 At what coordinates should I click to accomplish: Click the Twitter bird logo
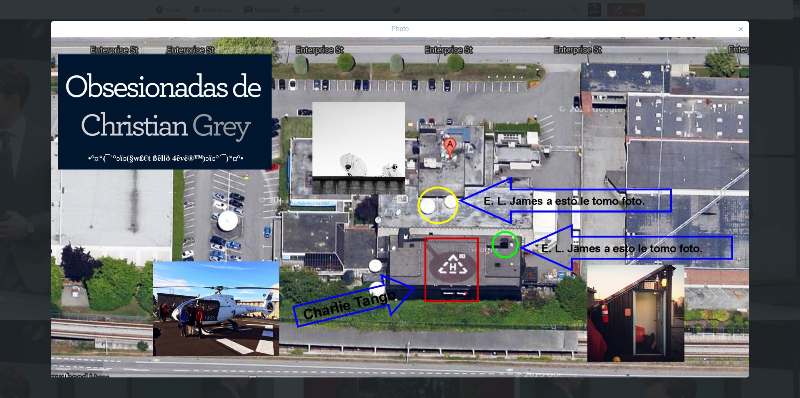[396, 10]
